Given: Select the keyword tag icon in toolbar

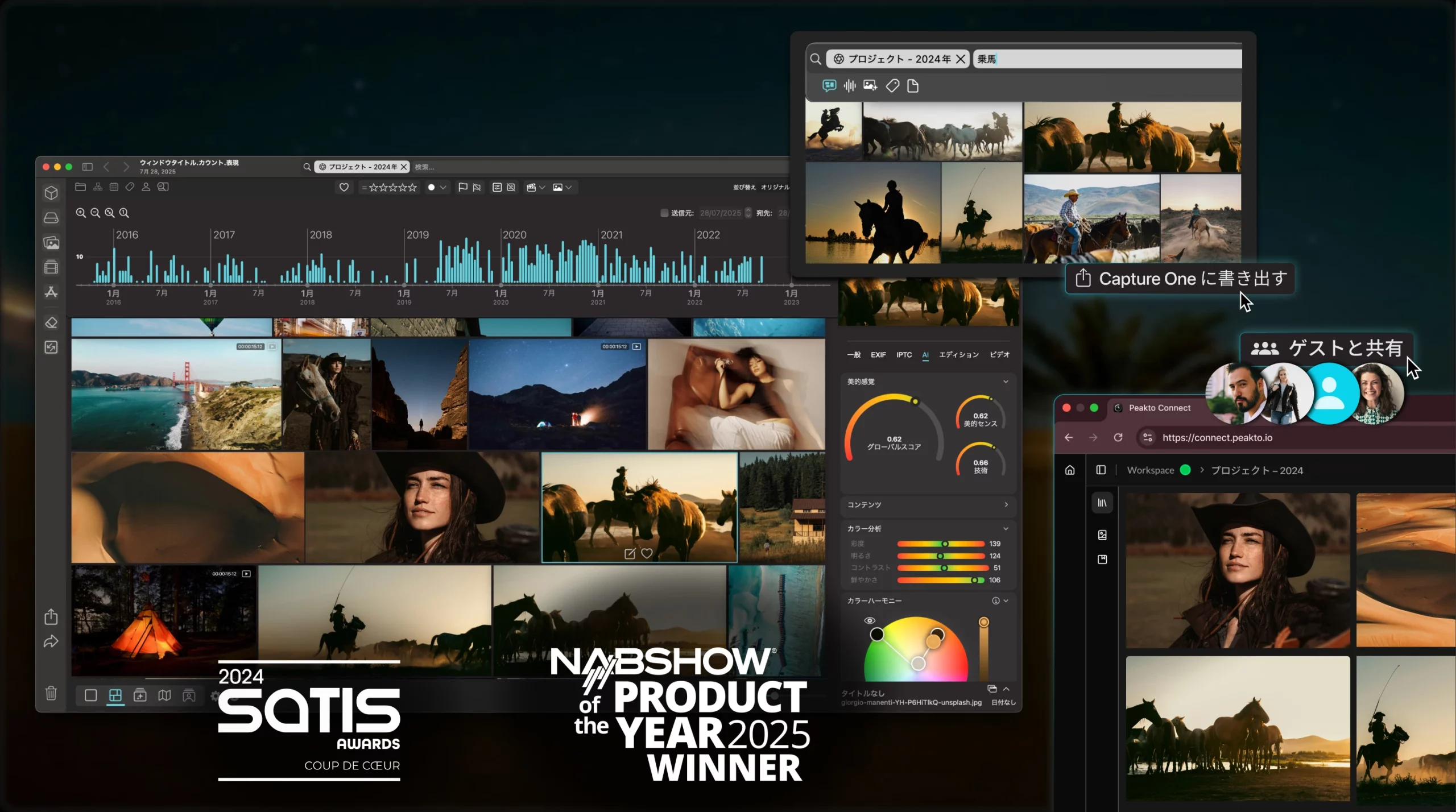Looking at the screenshot, I should coord(130,187).
